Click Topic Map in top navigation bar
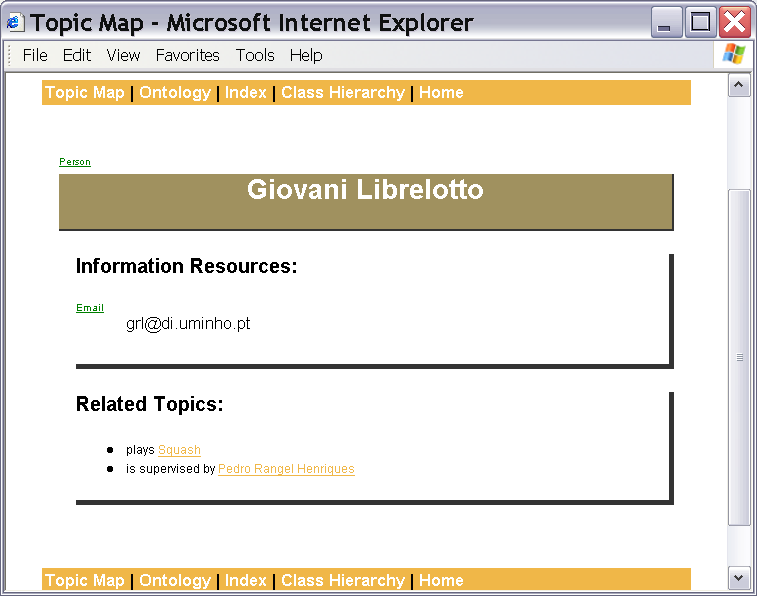 tap(85, 92)
